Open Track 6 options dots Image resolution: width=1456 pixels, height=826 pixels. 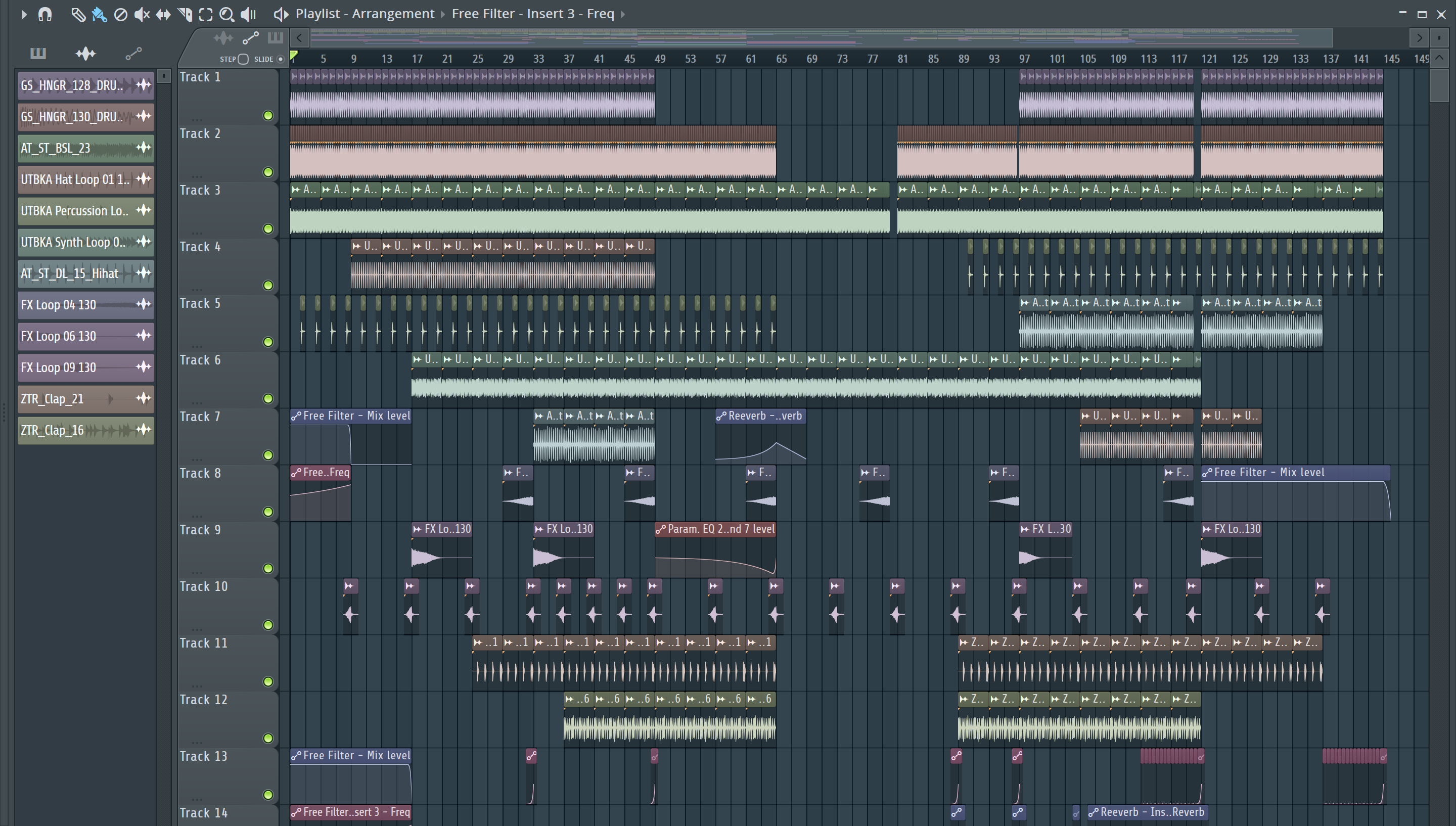197,403
